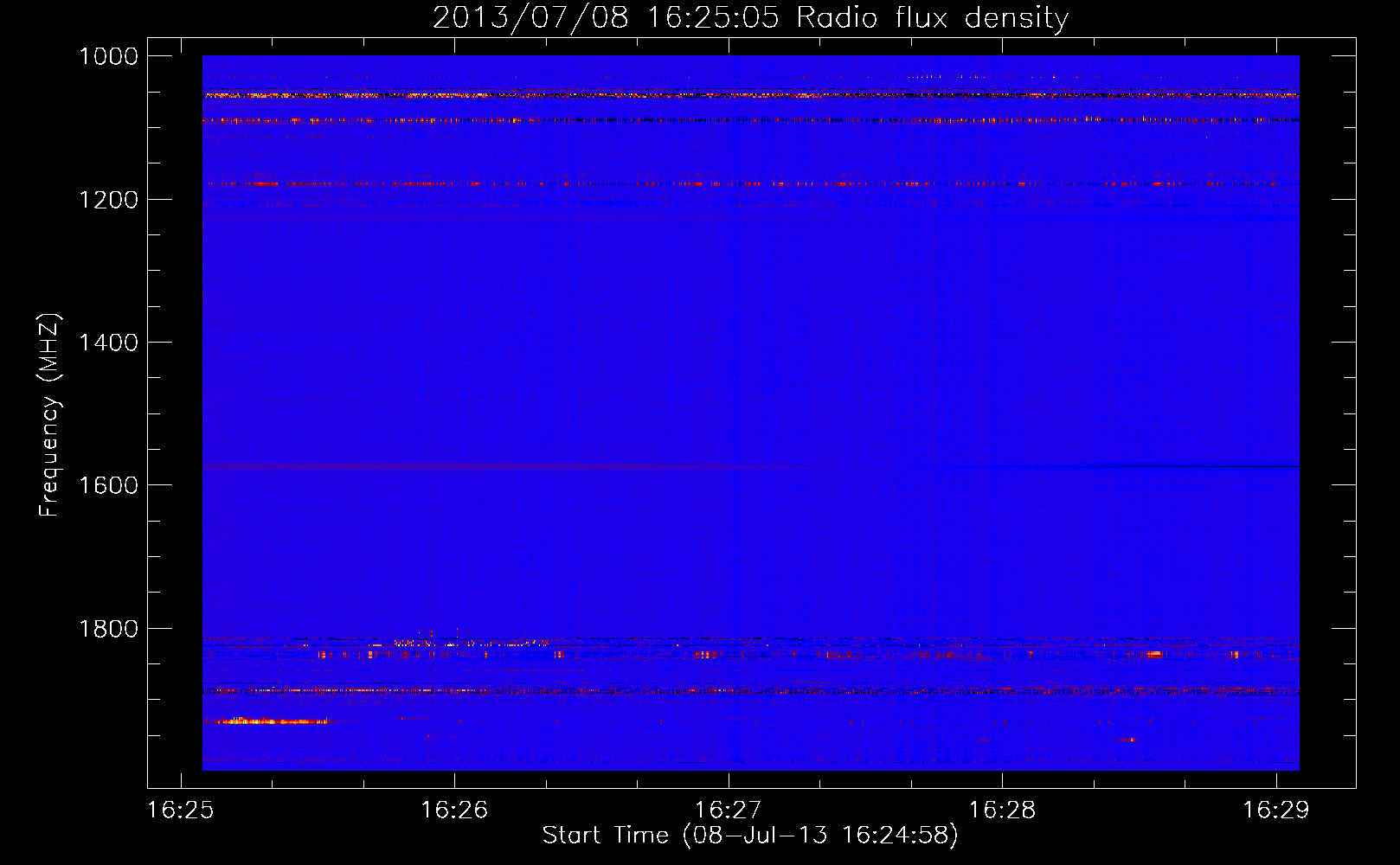Select the 1600 frequency tick label

108,485
